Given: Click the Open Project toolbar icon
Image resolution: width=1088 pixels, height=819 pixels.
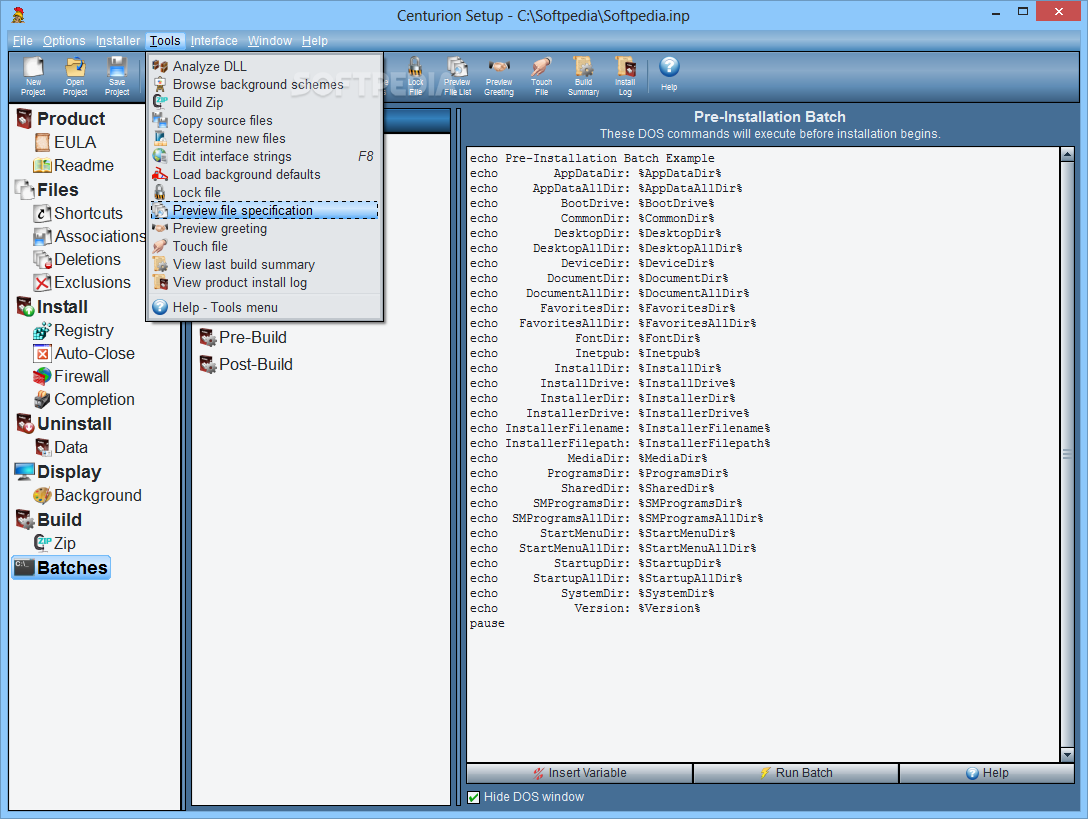Looking at the screenshot, I should (x=75, y=76).
